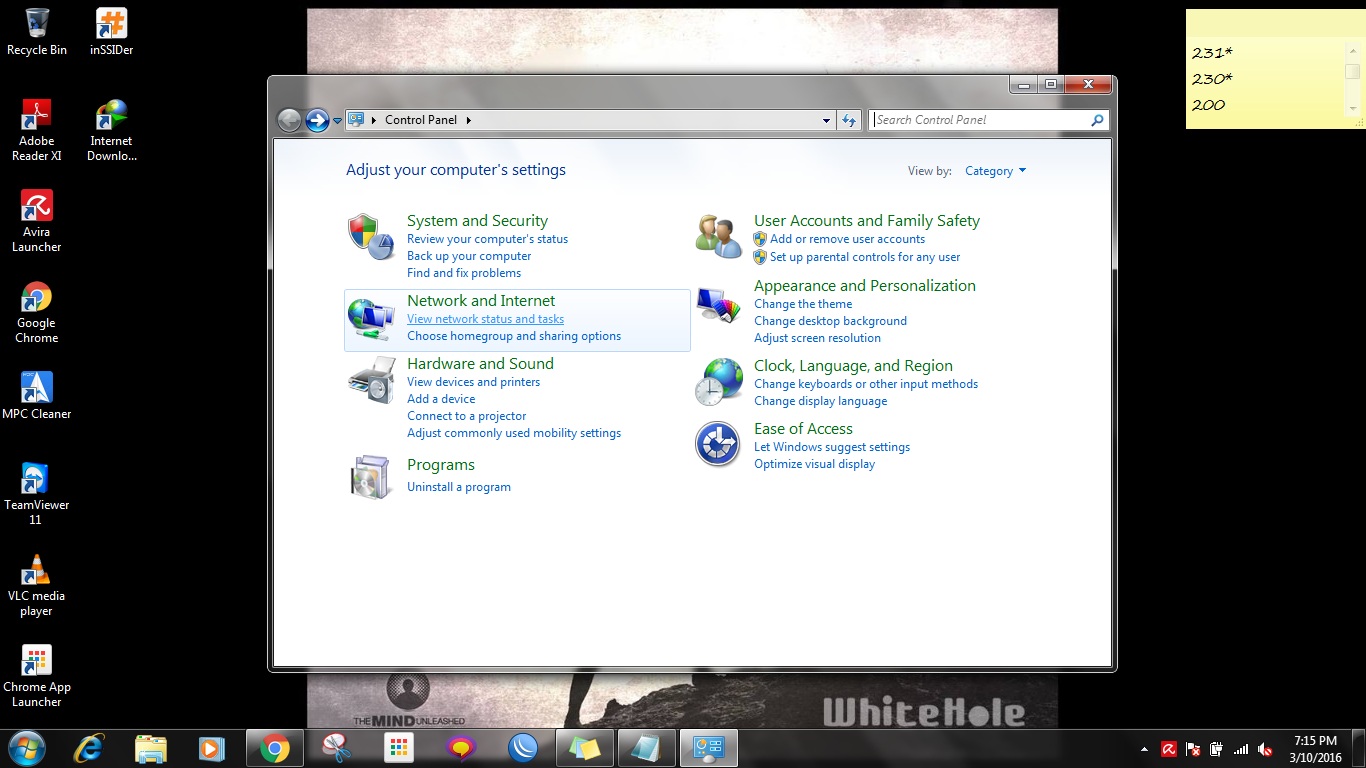Image resolution: width=1366 pixels, height=768 pixels.
Task: Click the Programs box icon
Action: (371, 476)
